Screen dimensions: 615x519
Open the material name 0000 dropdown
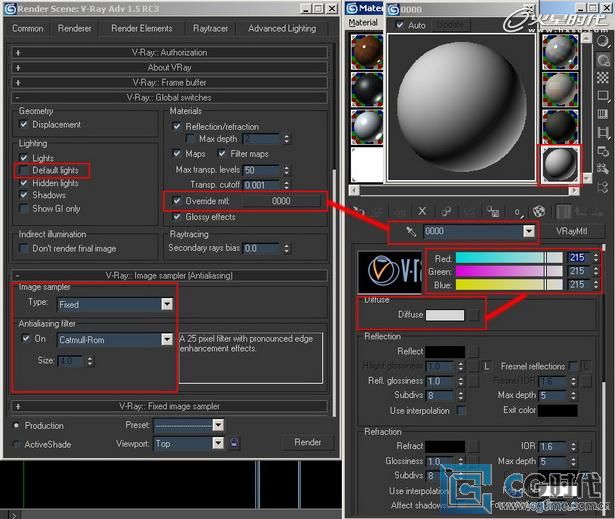click(529, 231)
